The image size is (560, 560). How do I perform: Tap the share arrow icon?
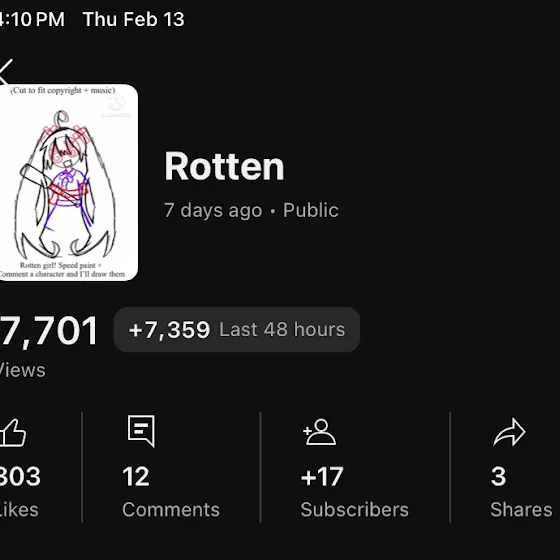click(x=509, y=432)
